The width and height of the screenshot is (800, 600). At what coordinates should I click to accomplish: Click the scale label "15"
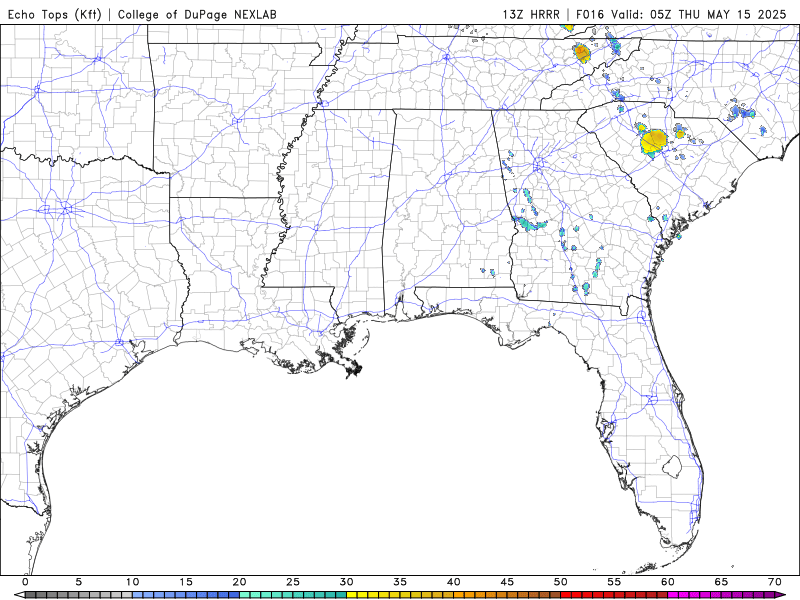pyautogui.click(x=186, y=582)
